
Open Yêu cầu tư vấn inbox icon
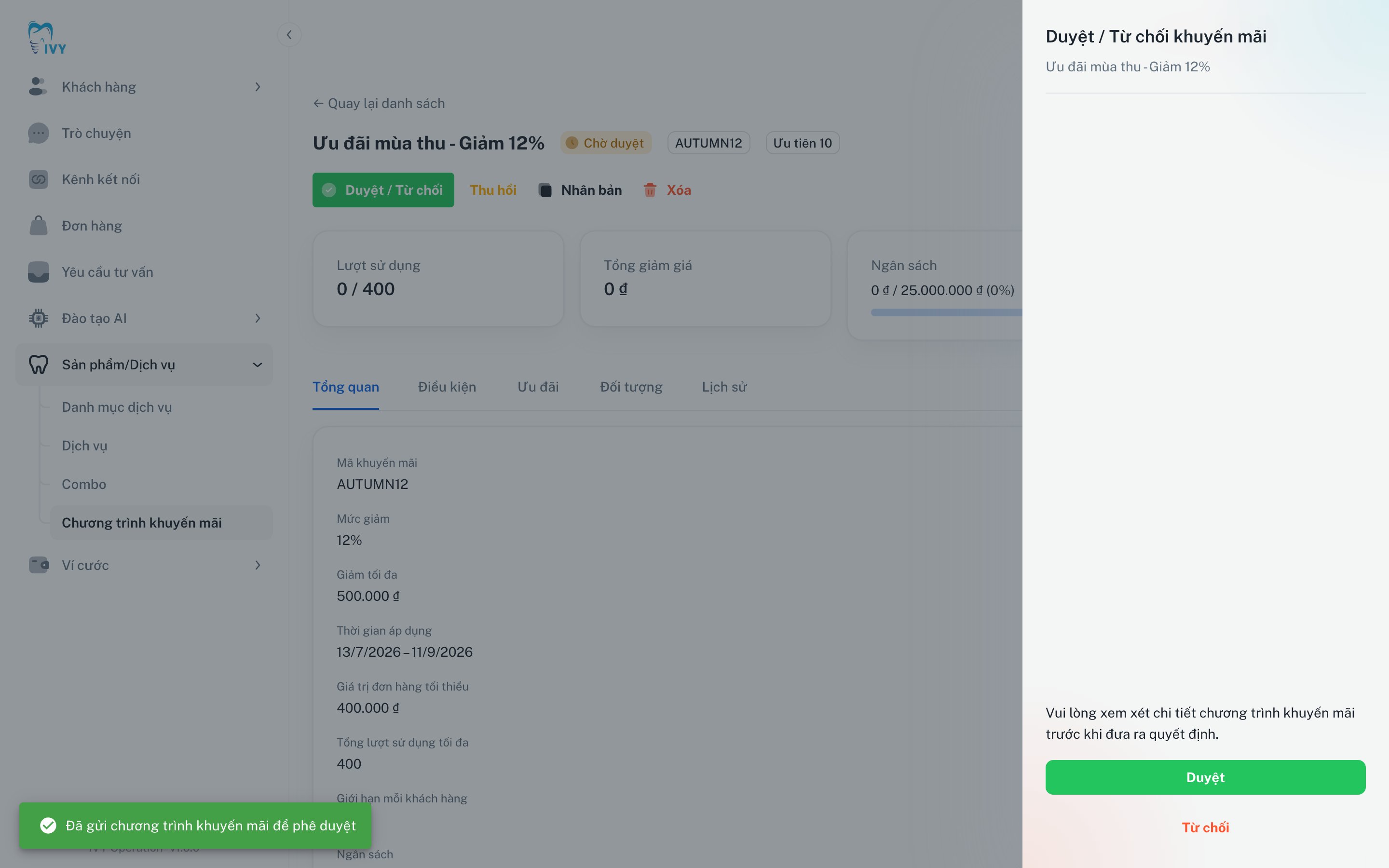coord(39,272)
